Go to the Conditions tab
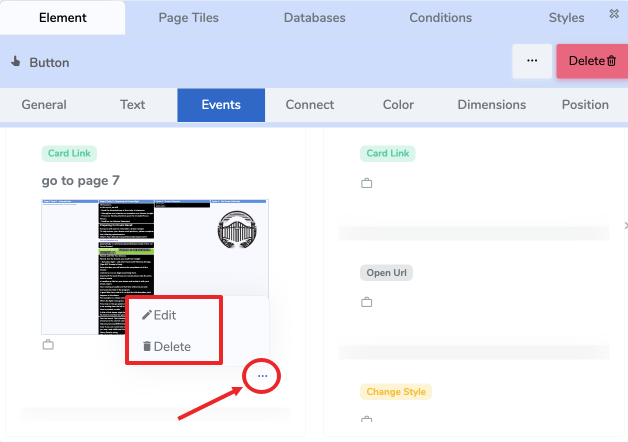The height and width of the screenshot is (442, 628). (x=440, y=17)
